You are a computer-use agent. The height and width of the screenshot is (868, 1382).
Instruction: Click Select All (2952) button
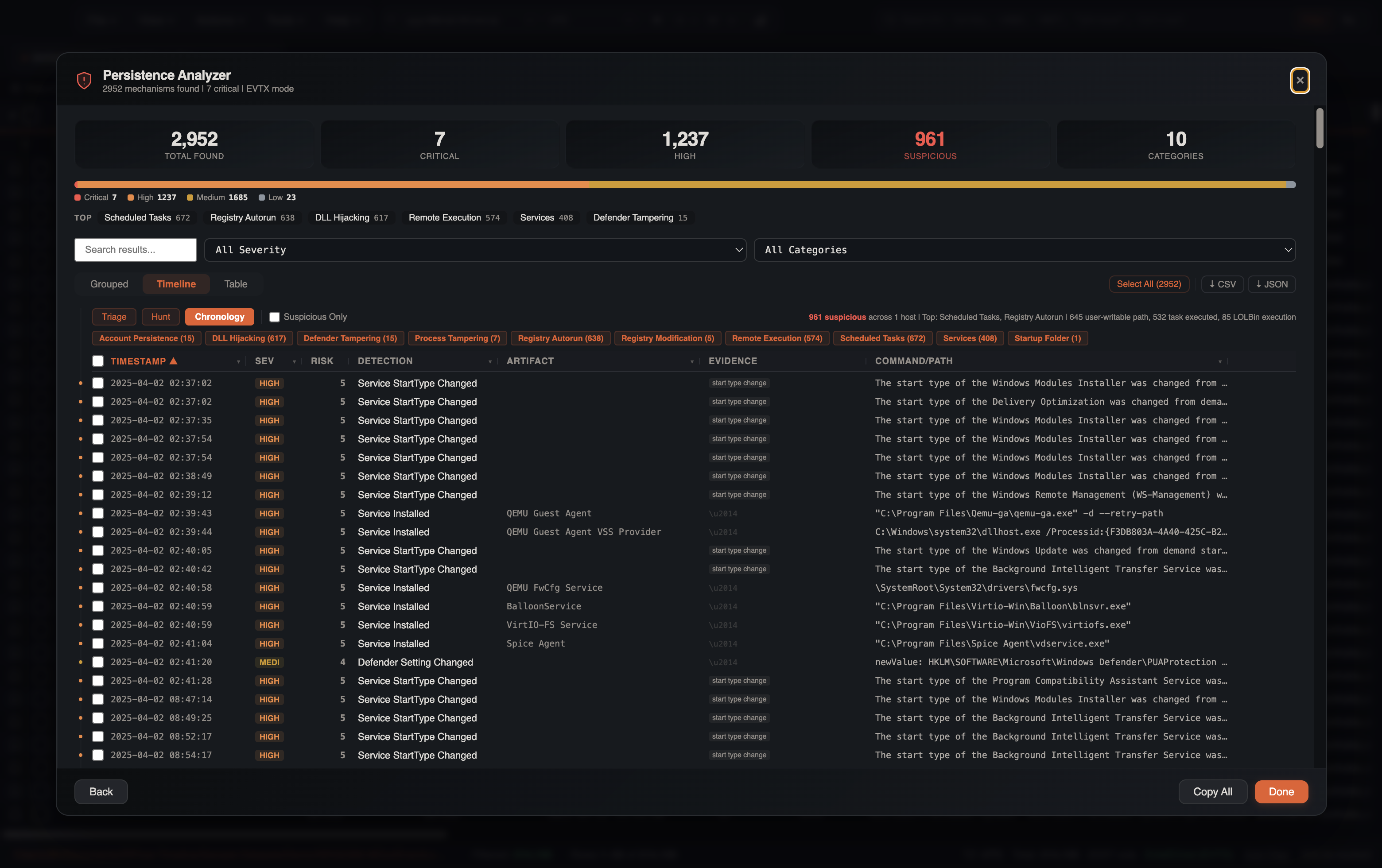coord(1149,284)
